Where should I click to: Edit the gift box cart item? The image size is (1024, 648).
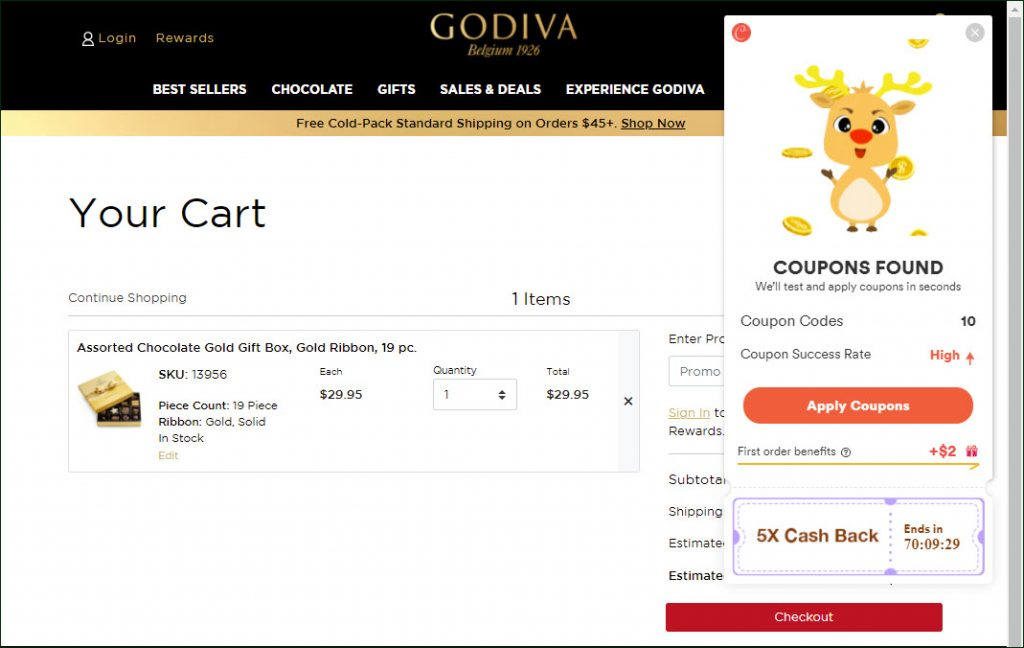168,455
